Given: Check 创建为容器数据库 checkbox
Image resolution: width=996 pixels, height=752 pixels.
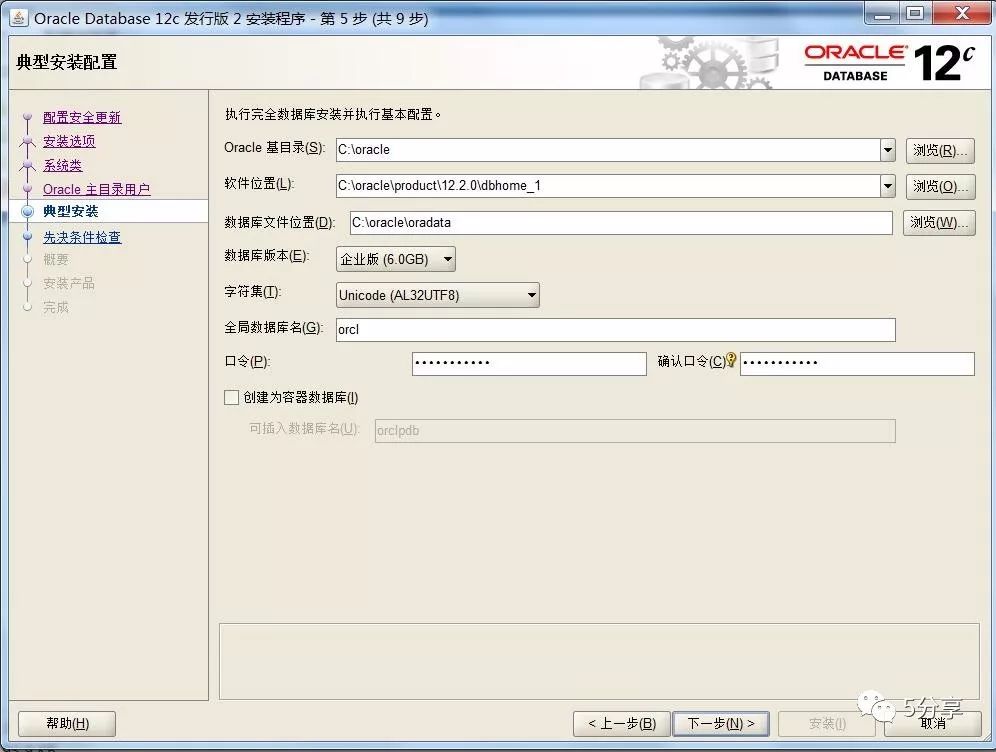Looking at the screenshot, I should (x=231, y=398).
